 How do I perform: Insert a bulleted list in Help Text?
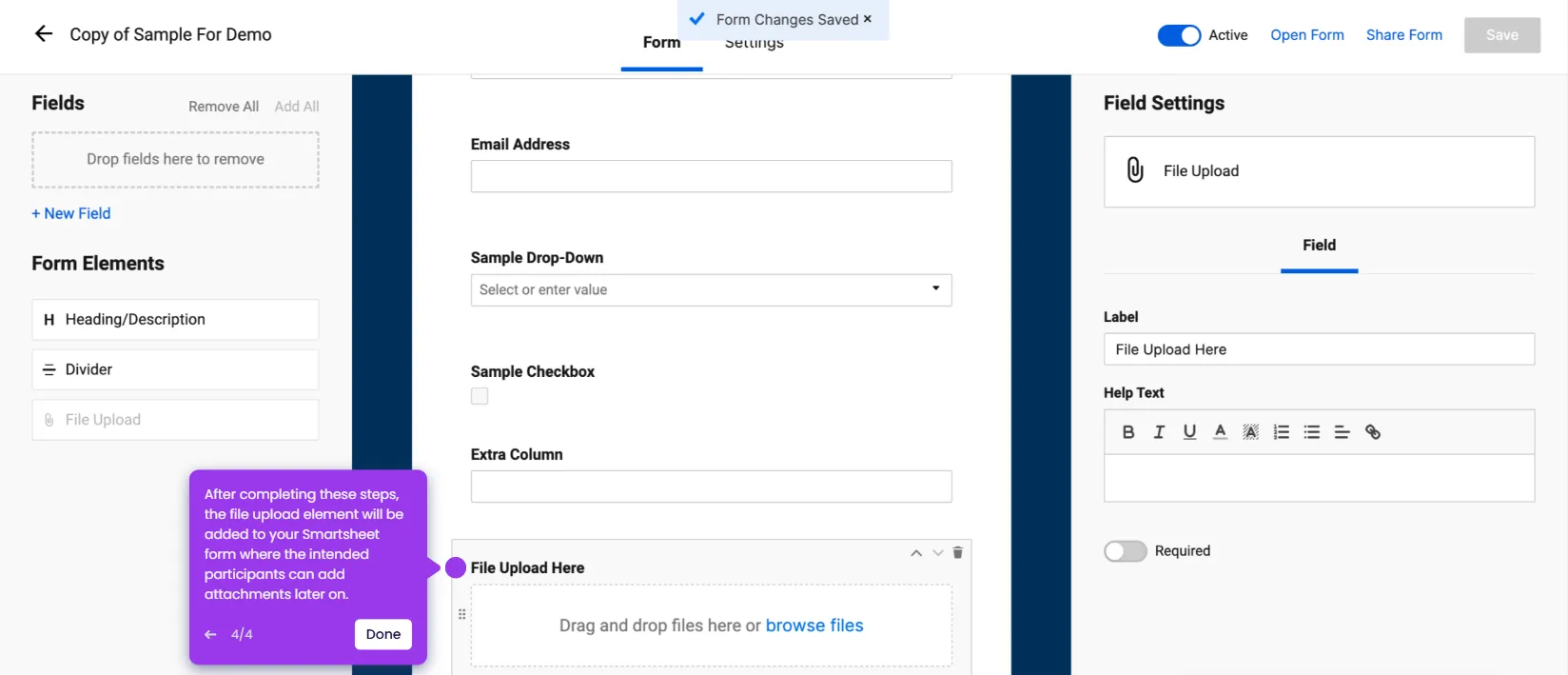tap(1311, 432)
